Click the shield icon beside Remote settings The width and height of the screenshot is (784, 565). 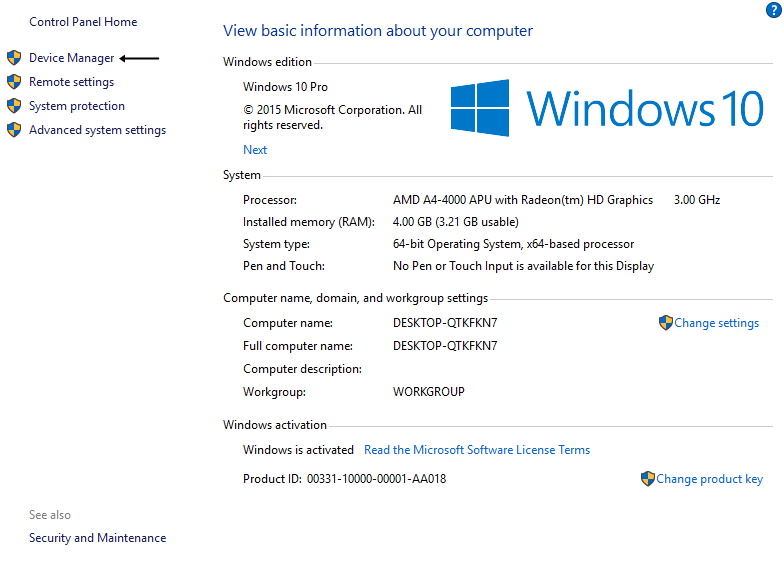(x=14, y=82)
